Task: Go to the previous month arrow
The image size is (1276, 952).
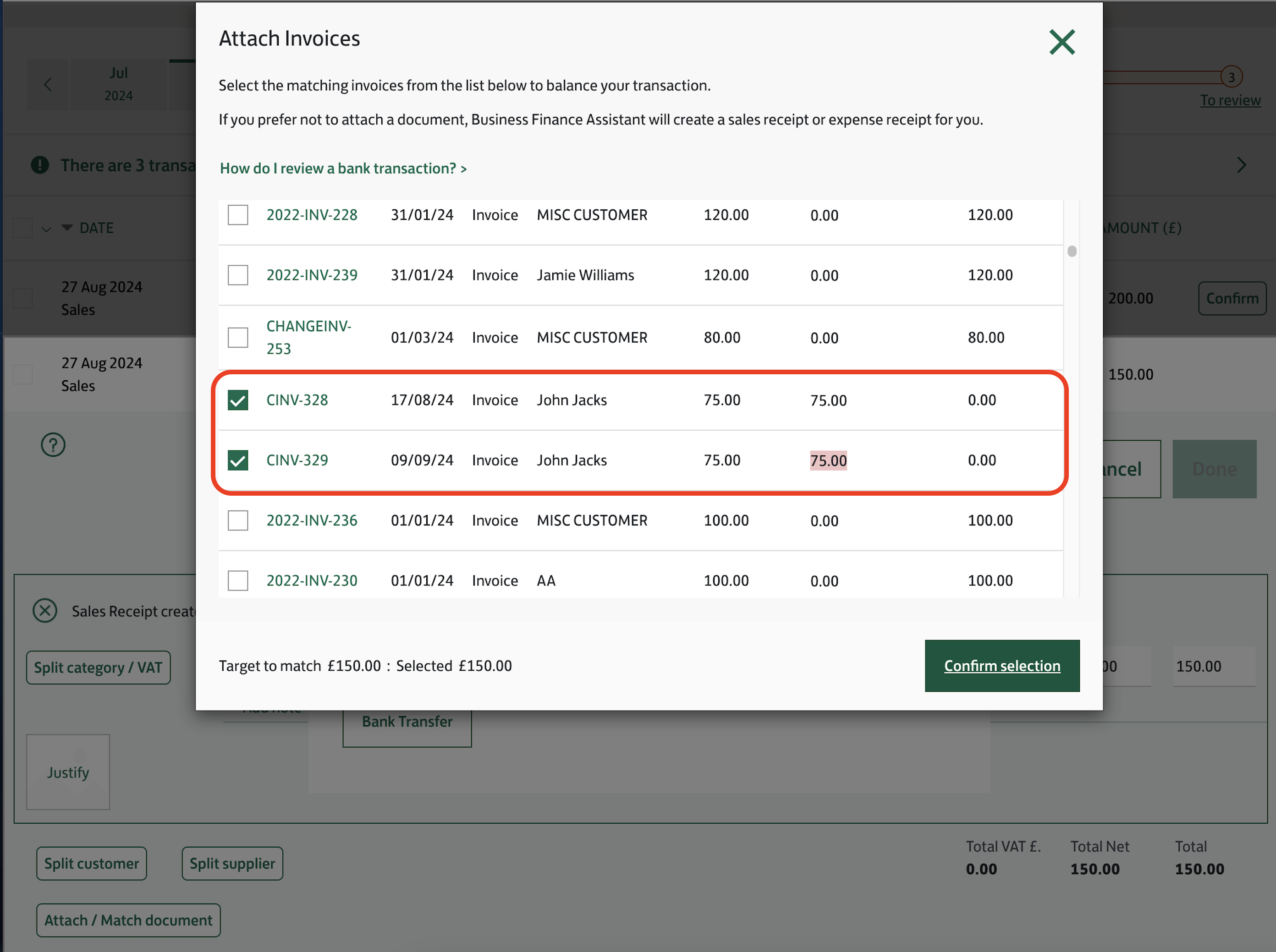Action: (48, 84)
